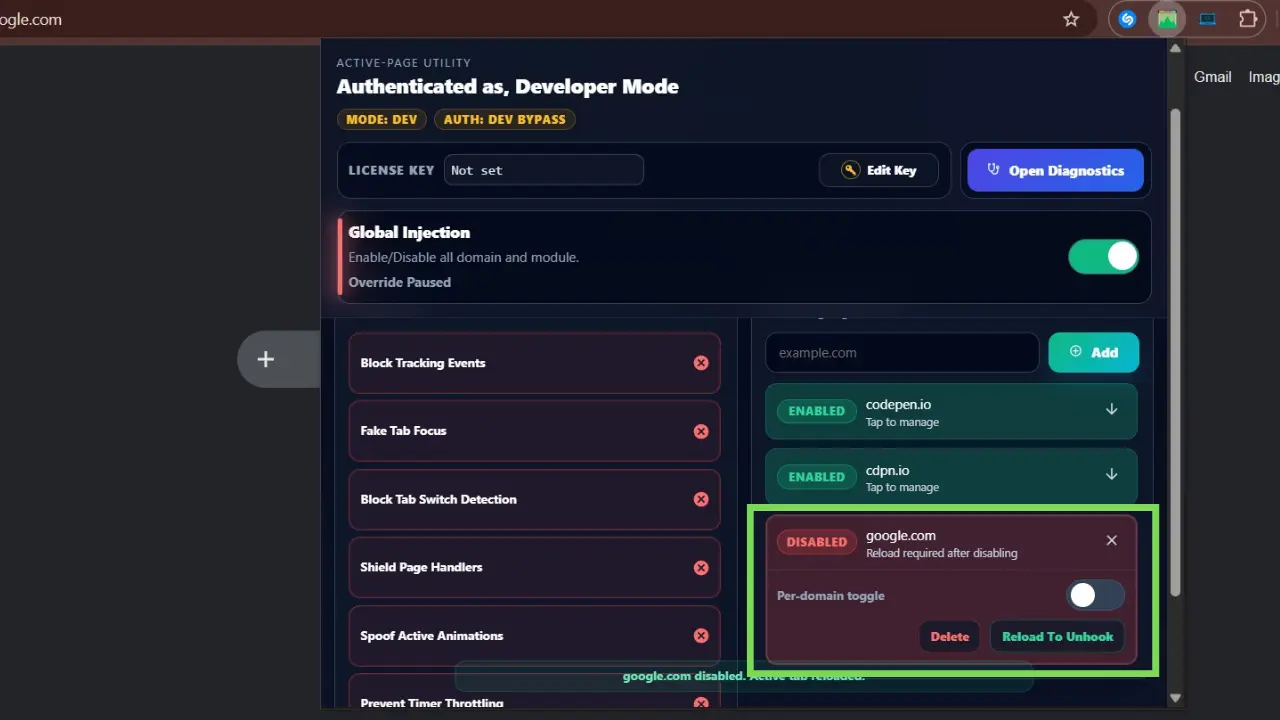Click the red X on Fake Tab Focus
1280x720 pixels.
701,431
